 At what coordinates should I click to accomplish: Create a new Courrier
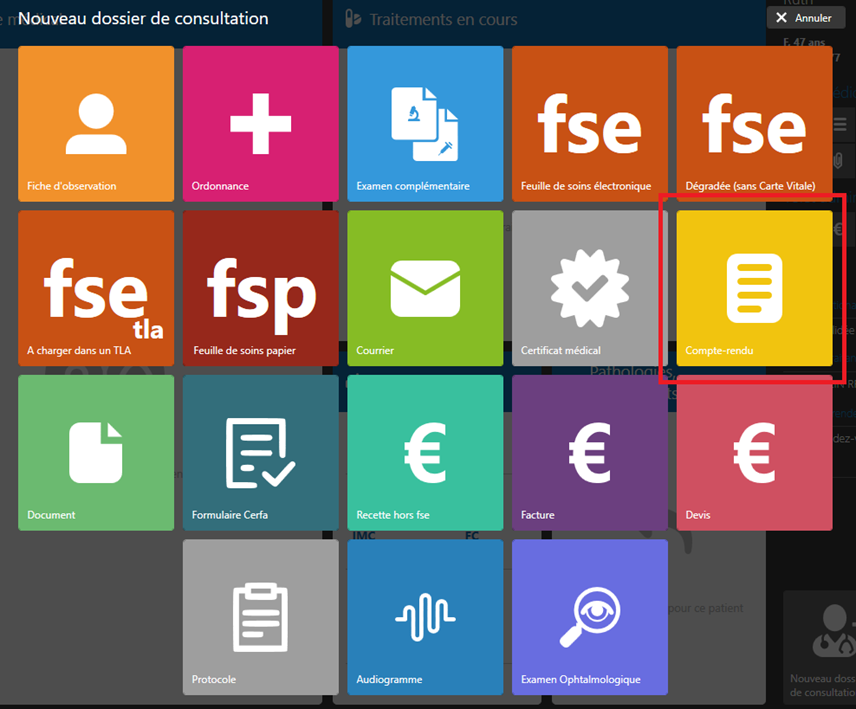(x=425, y=288)
